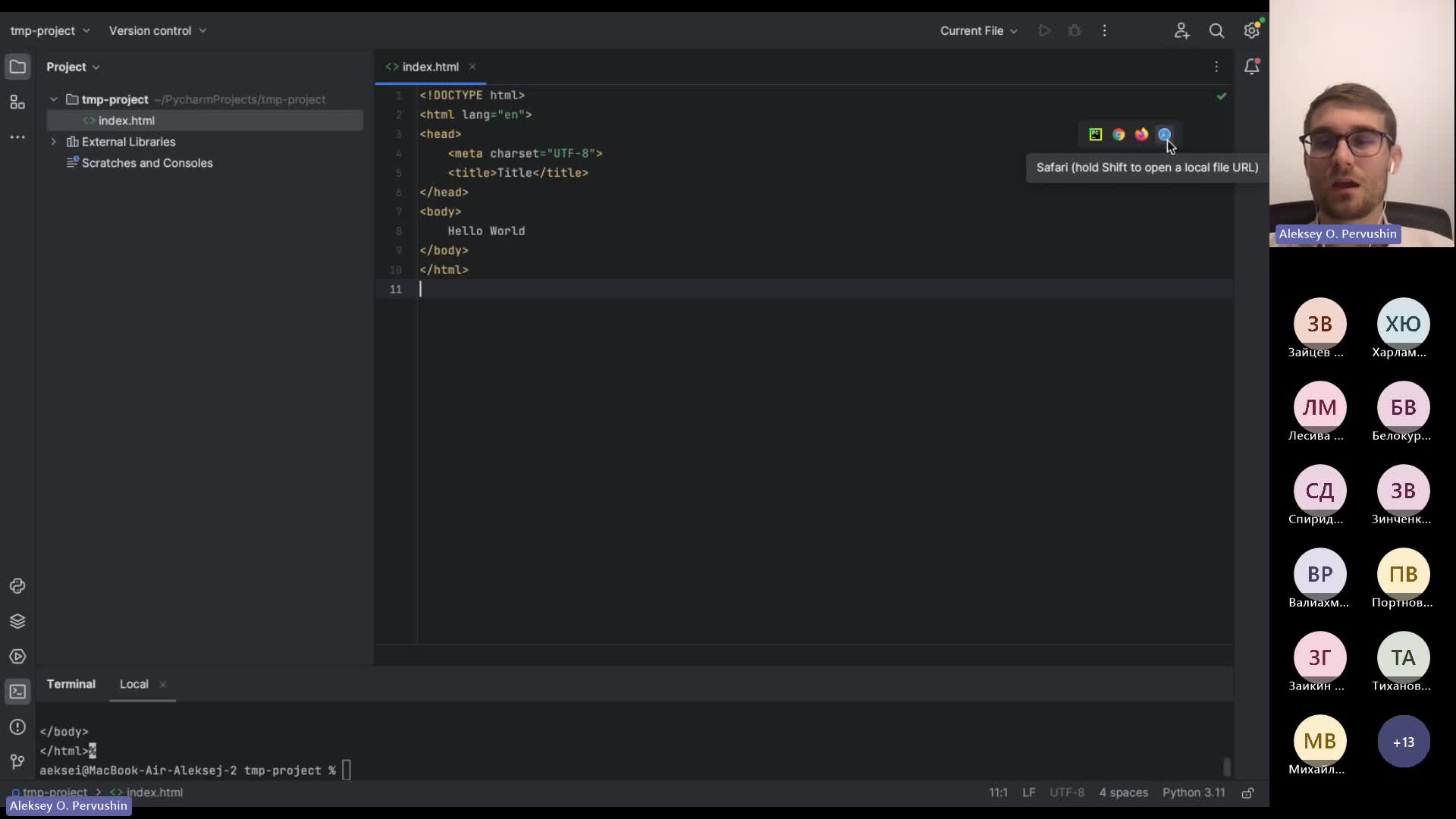
Task: Select index.html in the project tree
Action: 205,121
